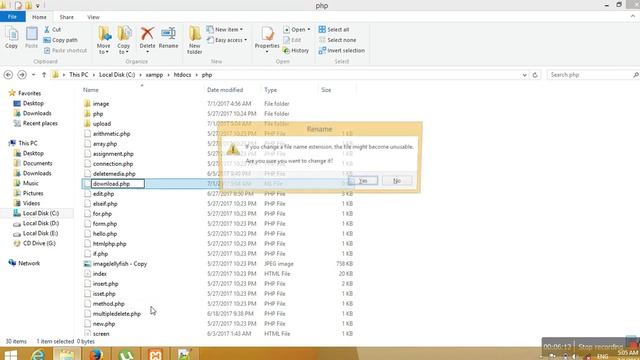Click xampp in the address bar
The height and width of the screenshot is (360, 640).
pyautogui.click(x=154, y=75)
